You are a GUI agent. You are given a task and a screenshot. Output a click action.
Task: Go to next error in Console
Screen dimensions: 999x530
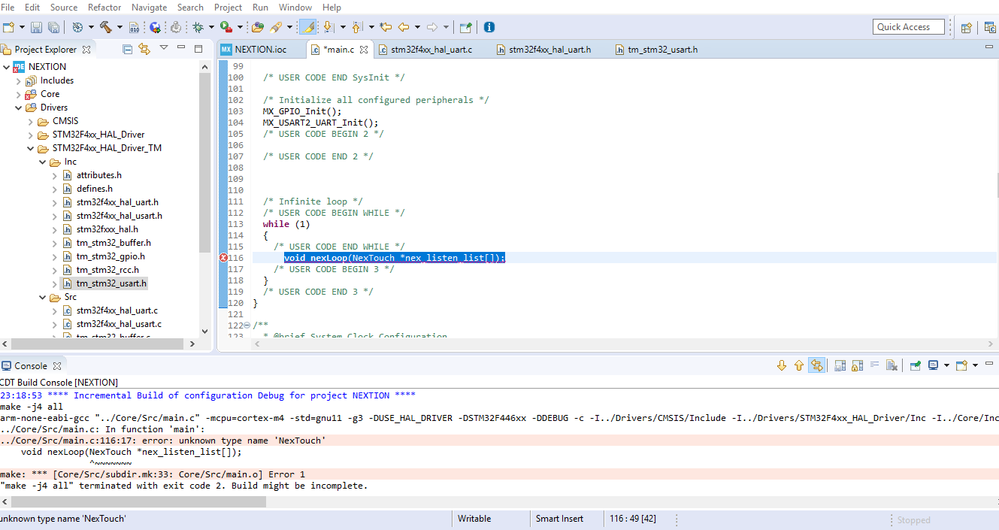click(x=782, y=366)
